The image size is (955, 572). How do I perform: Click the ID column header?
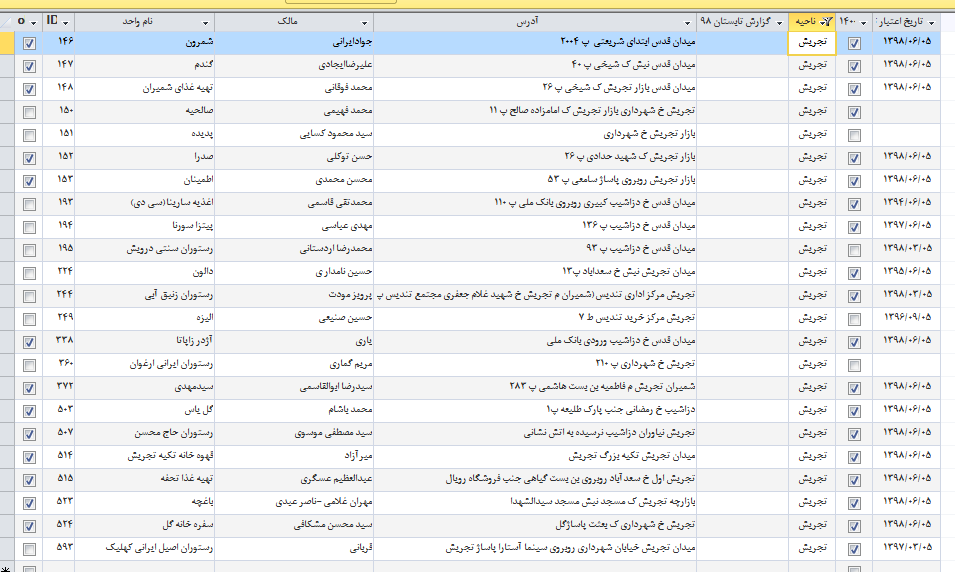[58, 22]
